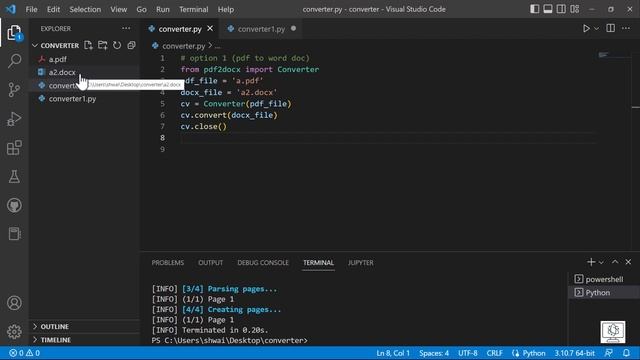Screen dimensions: 640x360
Task: Open the Terminal menu
Action: click(193, 9)
